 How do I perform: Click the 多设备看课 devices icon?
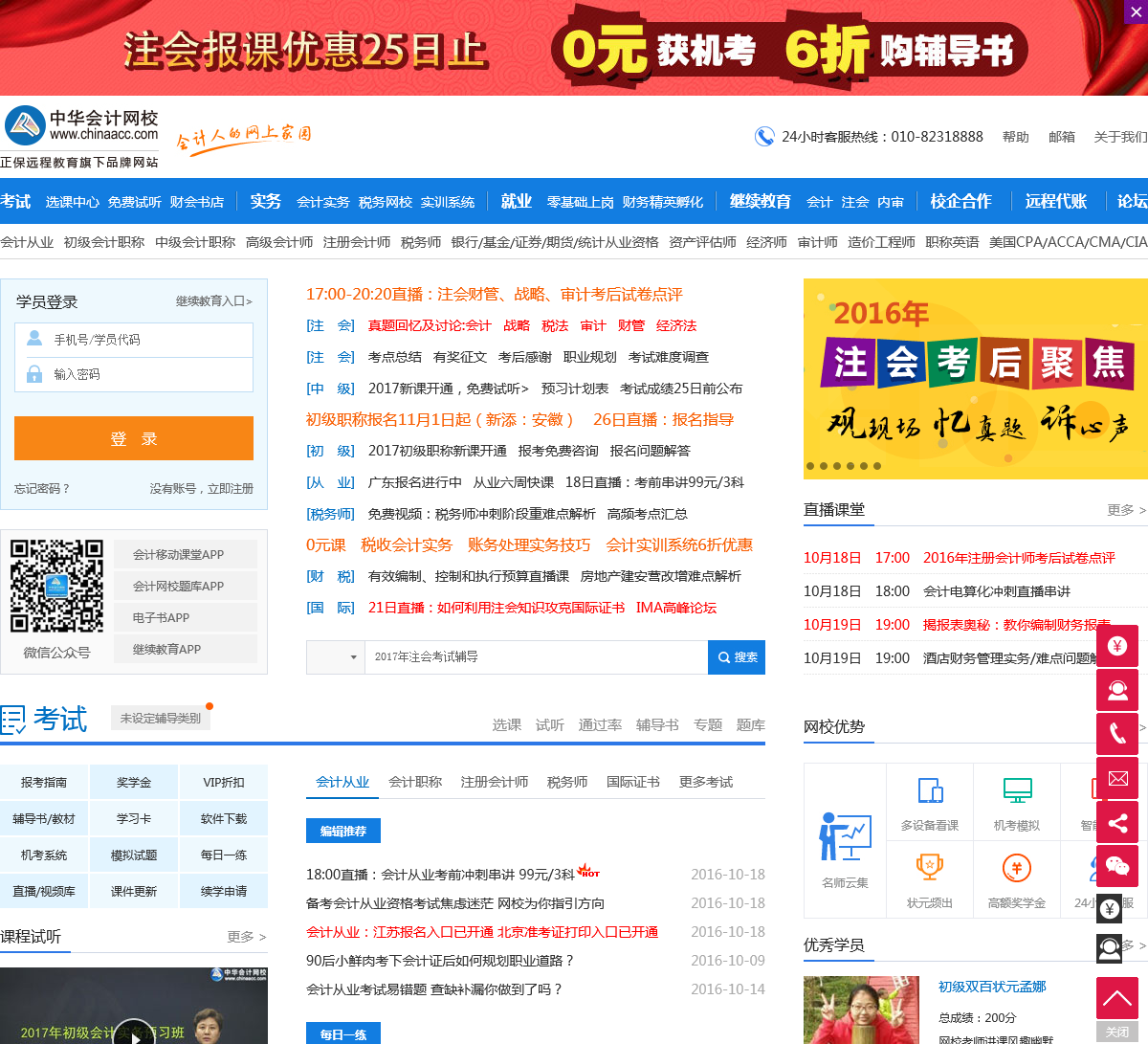930,790
